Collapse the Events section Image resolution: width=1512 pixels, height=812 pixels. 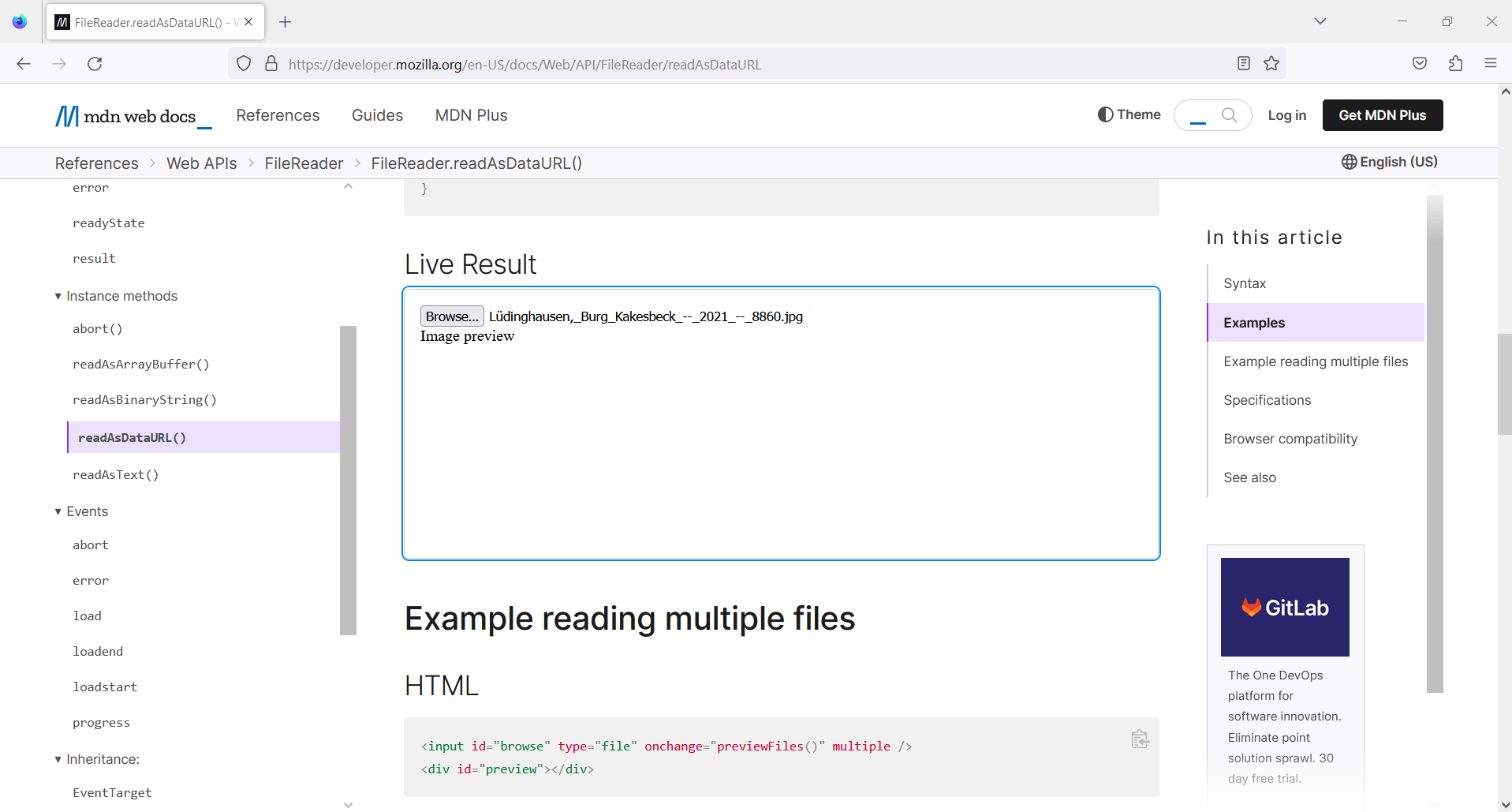tap(57, 511)
